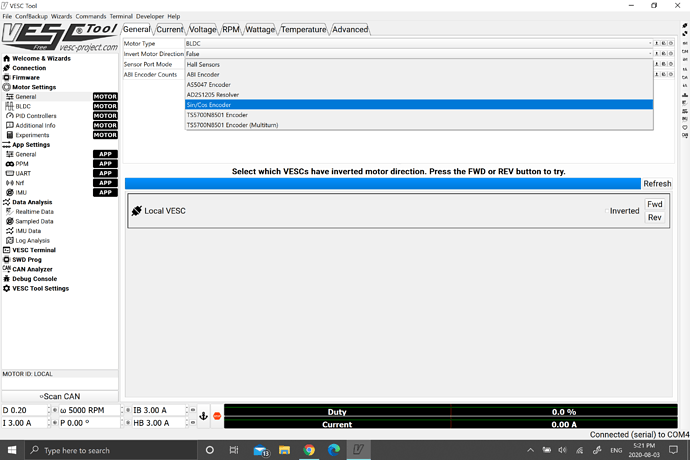This screenshot has width=690, height=460.
Task: Click the Refresh button
Action: click(x=657, y=184)
